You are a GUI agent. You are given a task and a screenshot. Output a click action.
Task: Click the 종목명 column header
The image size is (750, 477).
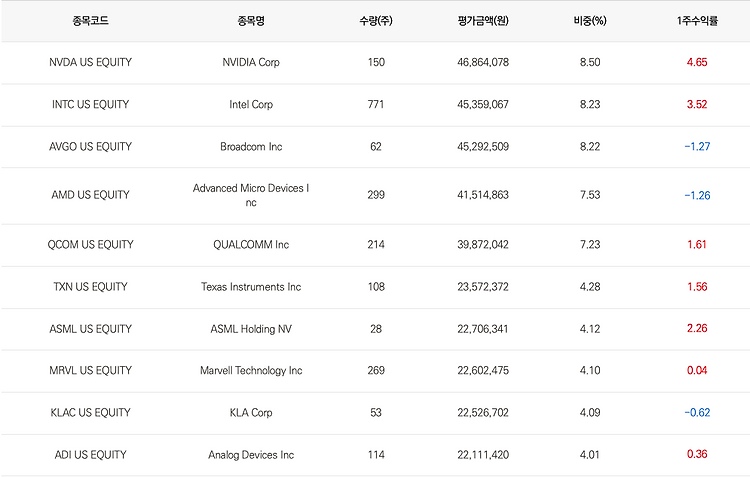tap(251, 21)
